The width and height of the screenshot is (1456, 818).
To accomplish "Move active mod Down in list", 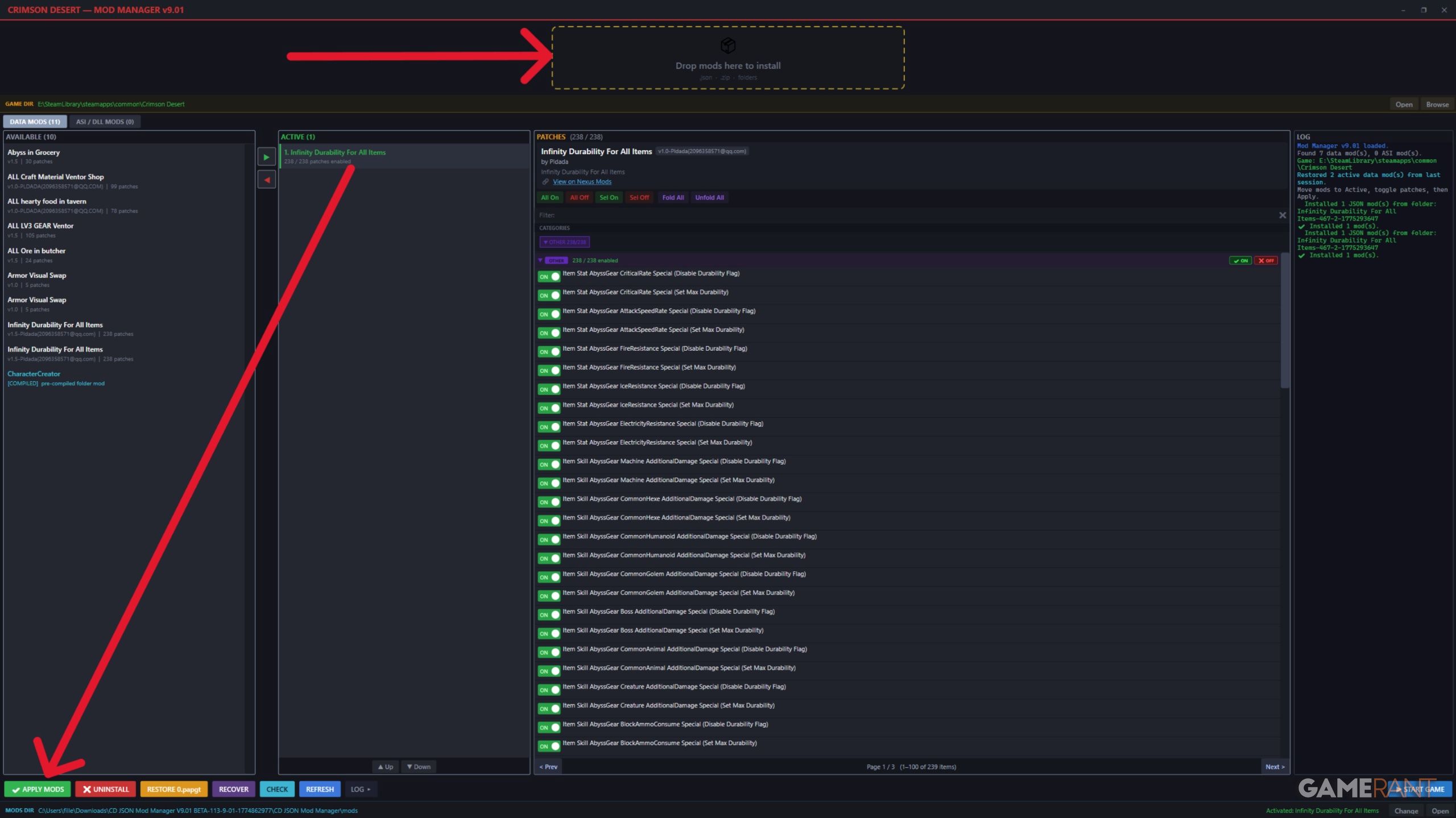I will [x=419, y=766].
